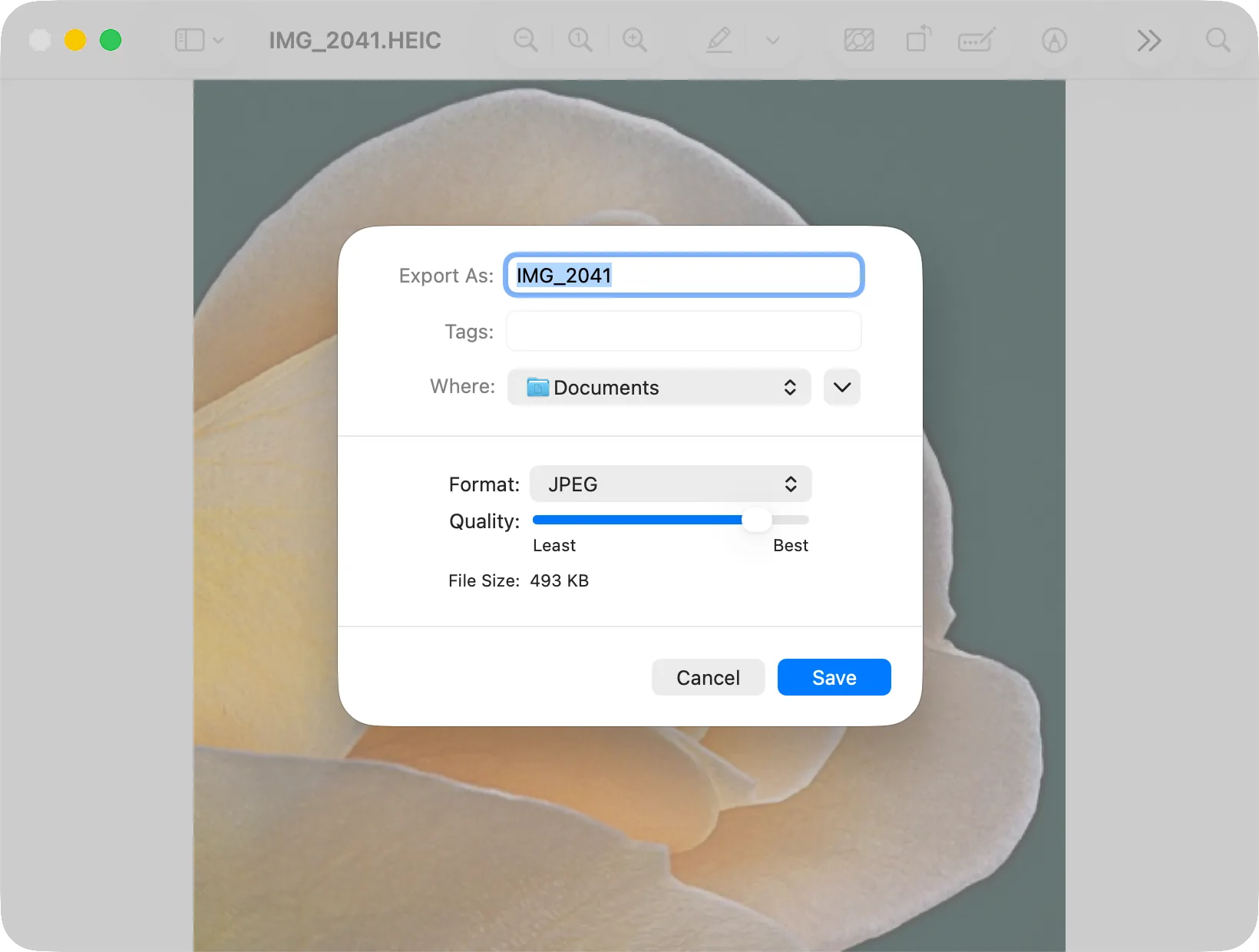Click the zoom out magnifier icon
Screen dimensions: 1259x952
pos(526,40)
